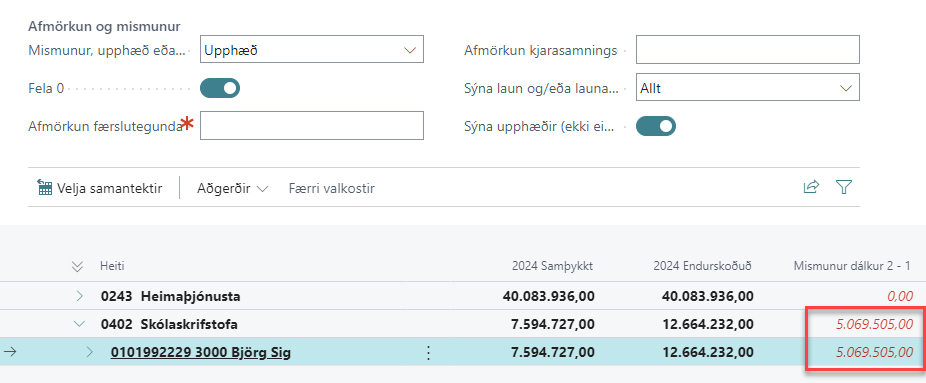The height and width of the screenshot is (383, 926).
Task: Open the share icon in toolbar
Action: [x=811, y=187]
